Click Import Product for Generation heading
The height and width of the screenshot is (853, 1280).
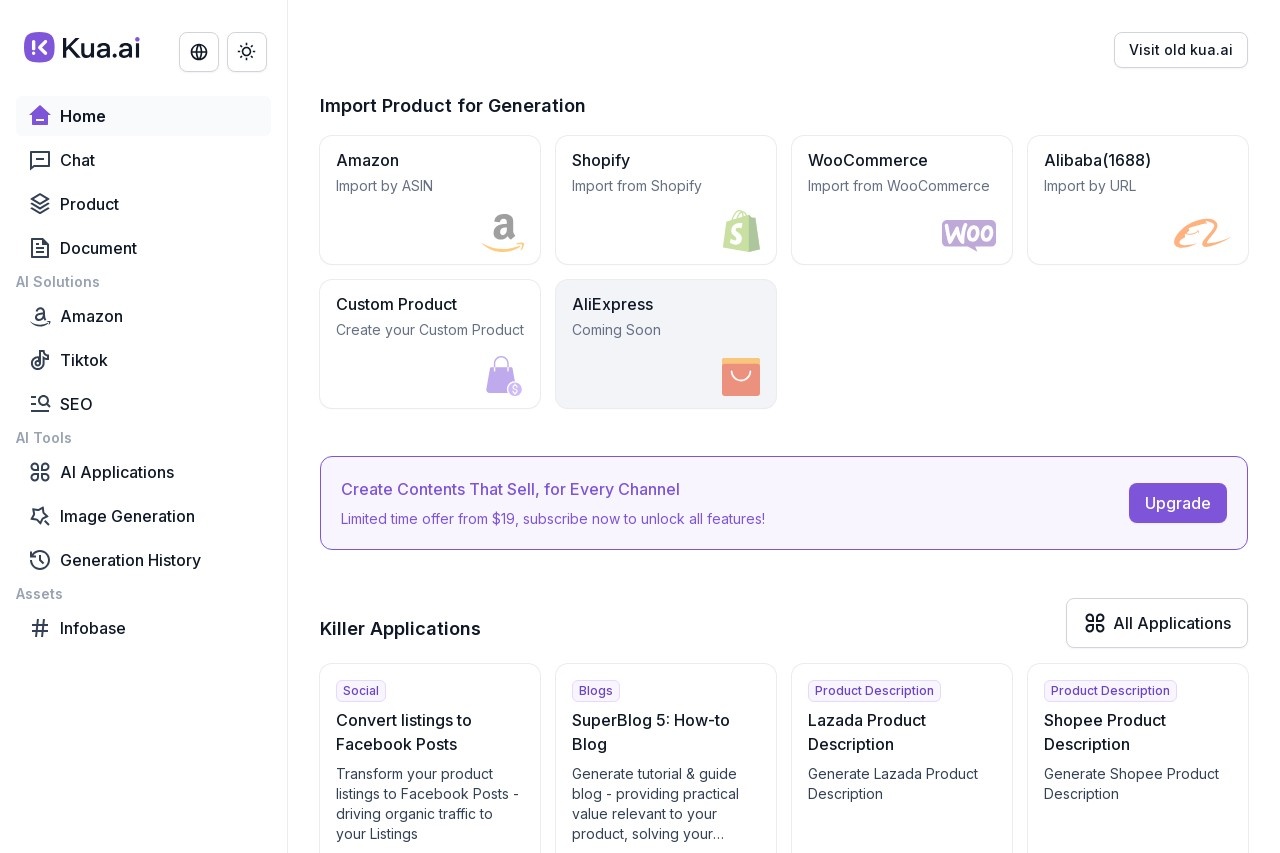tap(453, 105)
